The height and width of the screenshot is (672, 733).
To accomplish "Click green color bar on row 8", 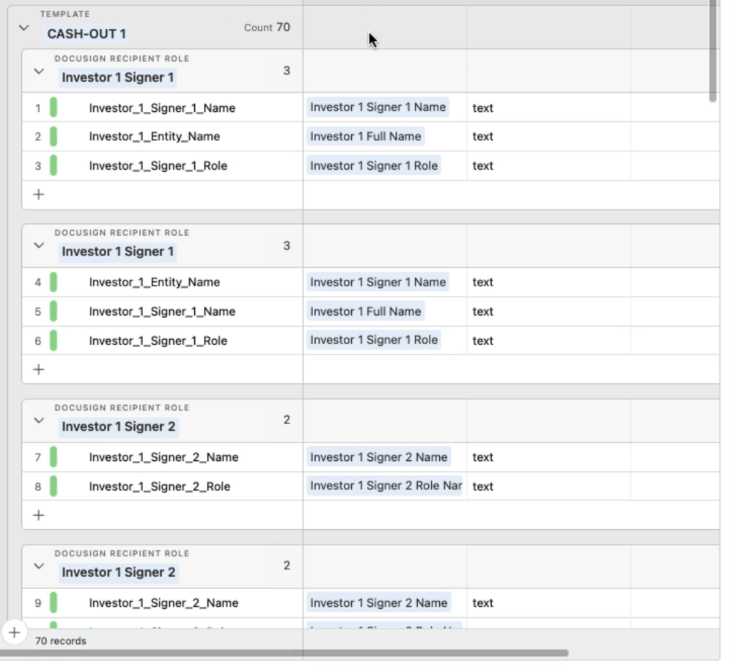I will click(x=53, y=486).
